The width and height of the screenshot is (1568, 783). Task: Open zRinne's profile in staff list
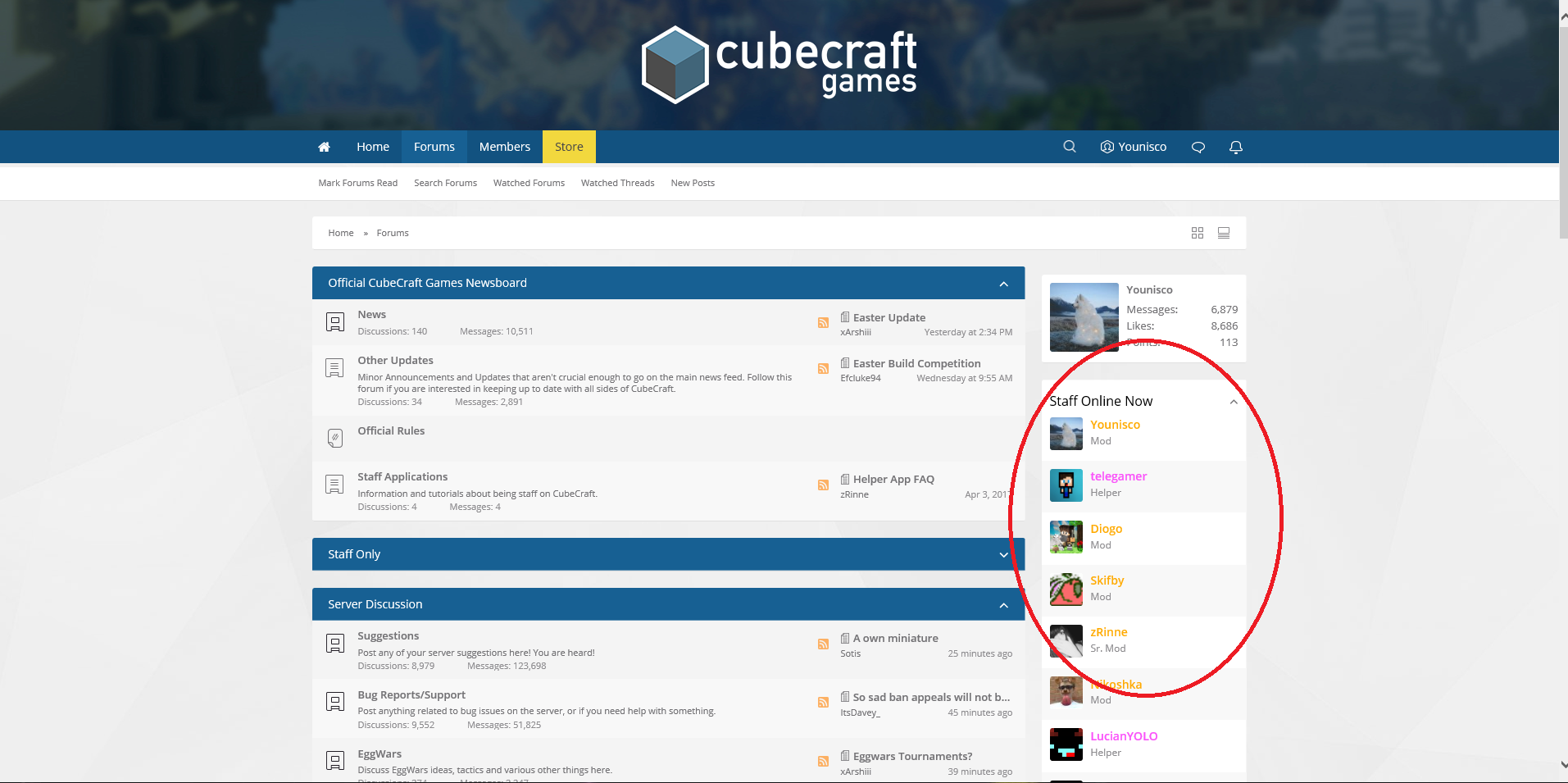(x=1109, y=632)
